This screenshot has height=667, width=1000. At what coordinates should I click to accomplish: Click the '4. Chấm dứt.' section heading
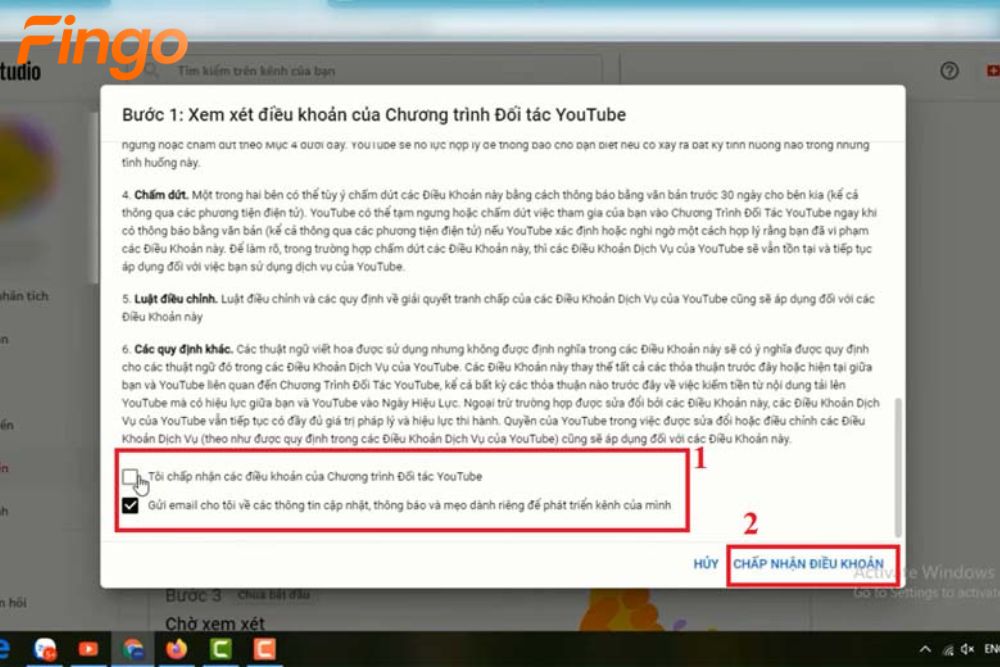pyautogui.click(x=155, y=194)
